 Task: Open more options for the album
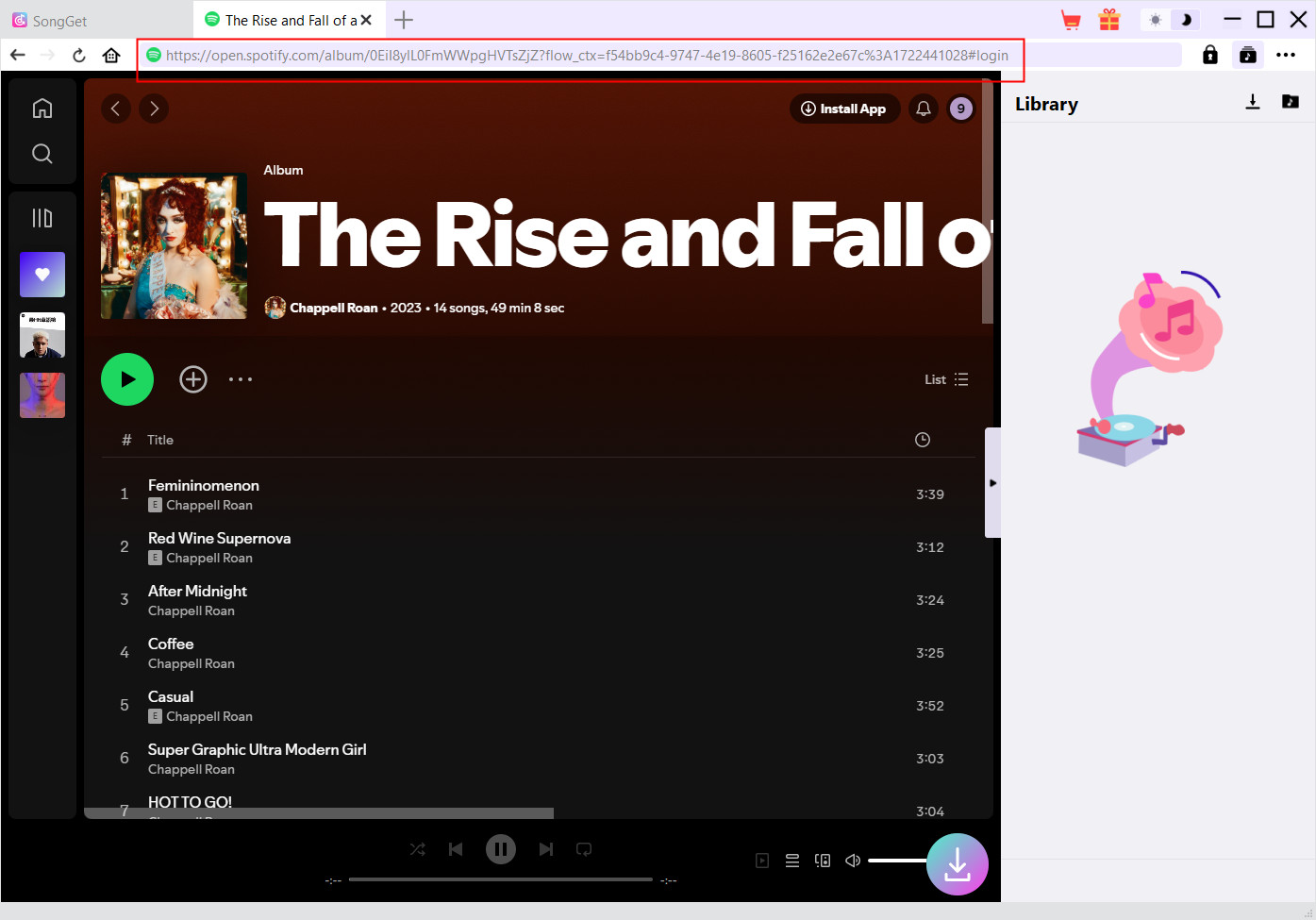click(x=241, y=379)
